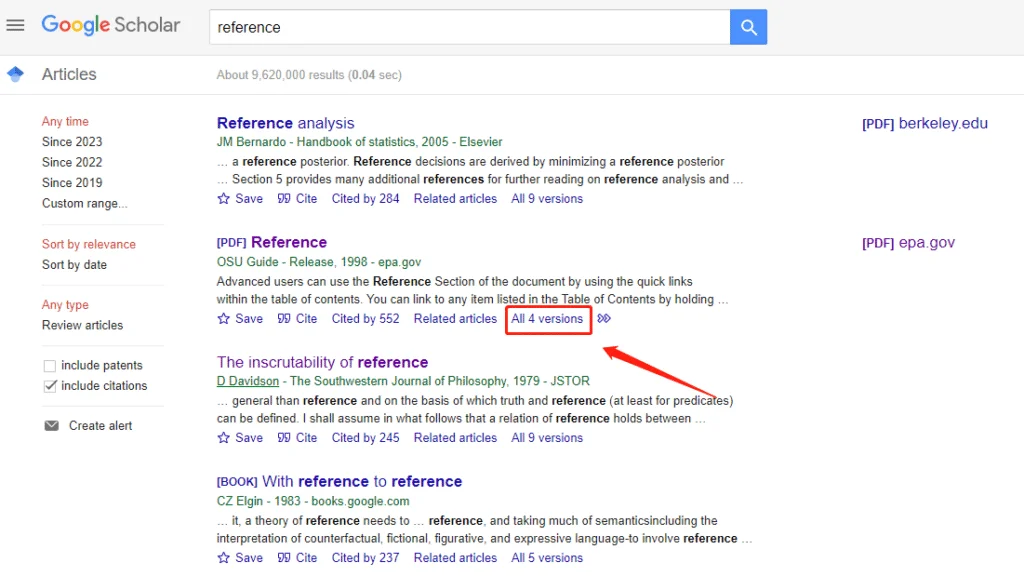Open With reference to reference title
Viewport: 1024px width, 576px height.
pos(339,481)
